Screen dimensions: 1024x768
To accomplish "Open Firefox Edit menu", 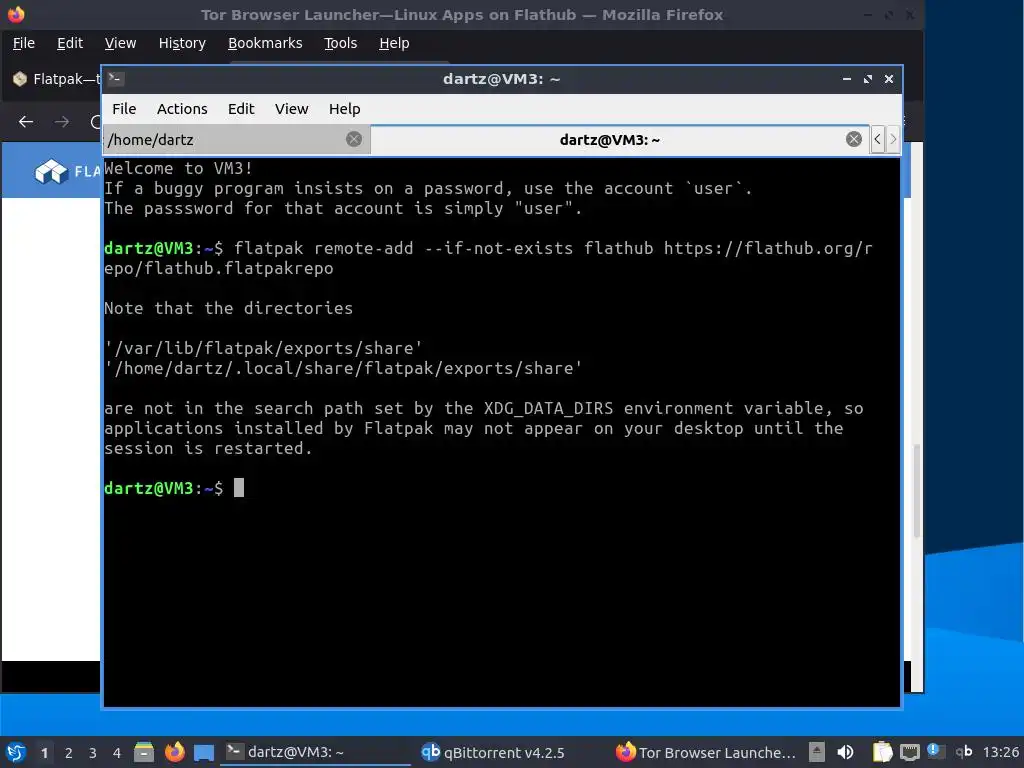I will 70,43.
